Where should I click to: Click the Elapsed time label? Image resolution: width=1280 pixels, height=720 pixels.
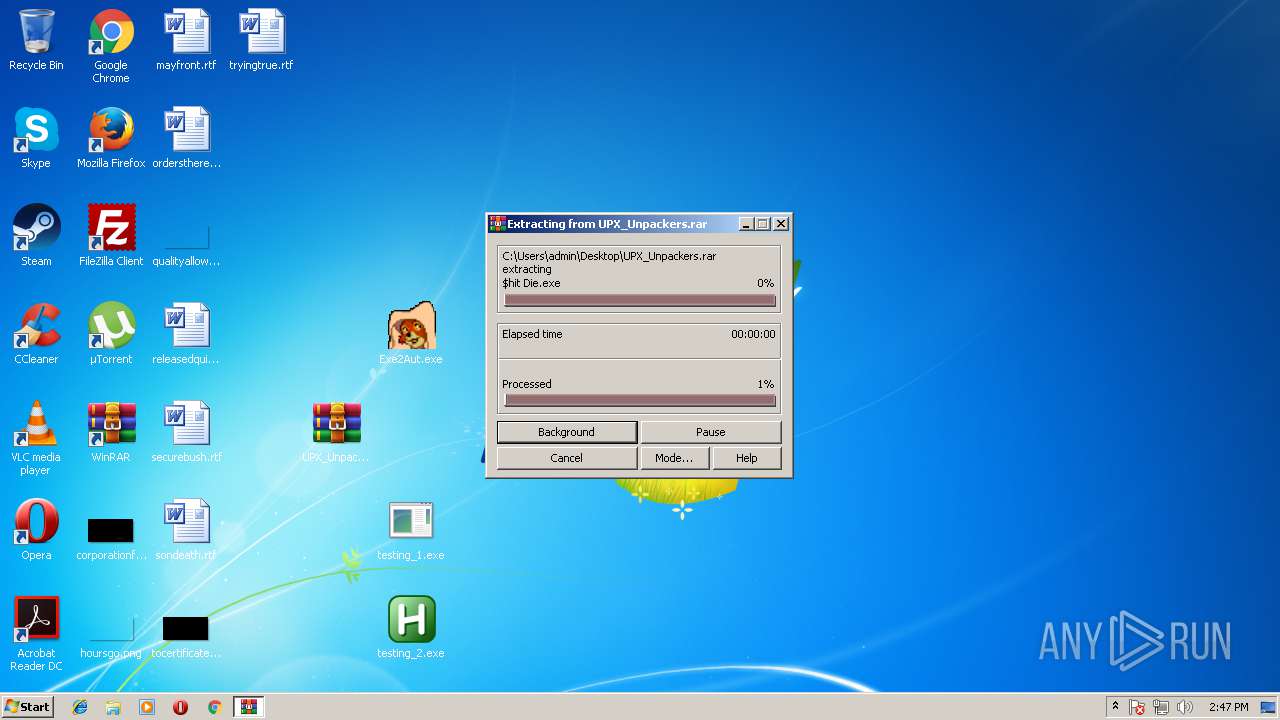(x=532, y=334)
